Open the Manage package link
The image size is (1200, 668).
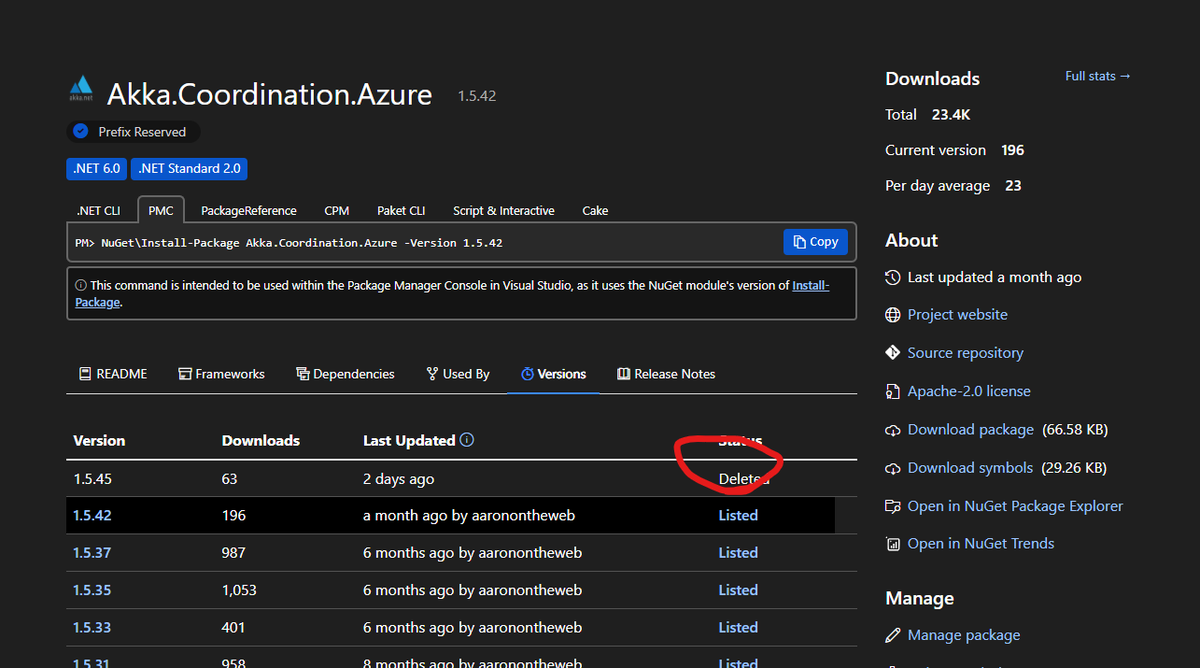tap(964, 635)
